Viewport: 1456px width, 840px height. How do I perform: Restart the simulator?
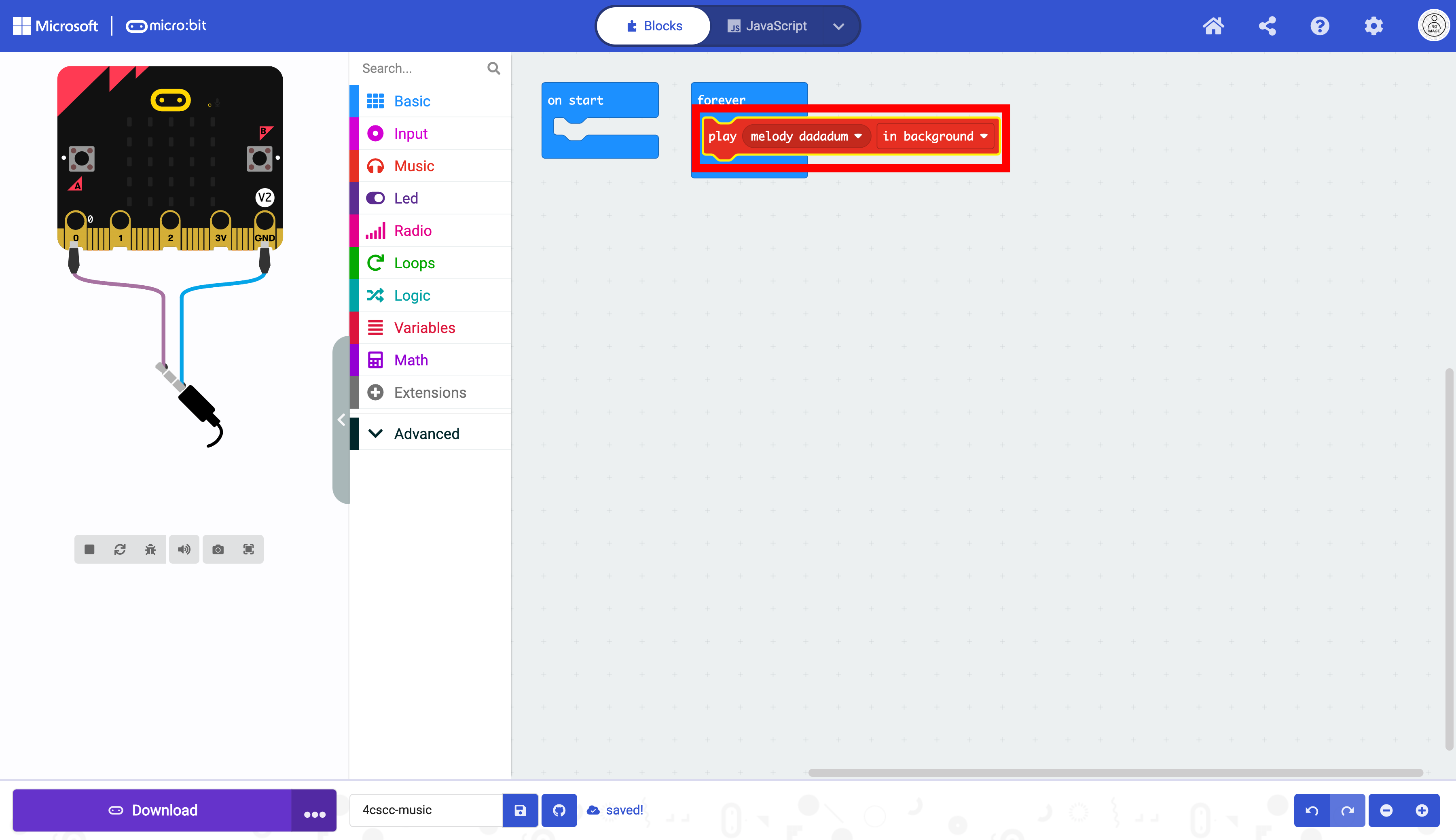coord(120,549)
